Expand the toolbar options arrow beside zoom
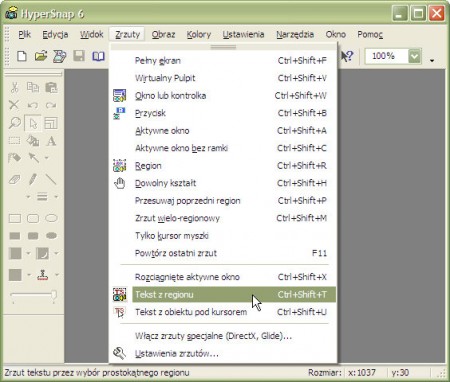 coord(432,61)
